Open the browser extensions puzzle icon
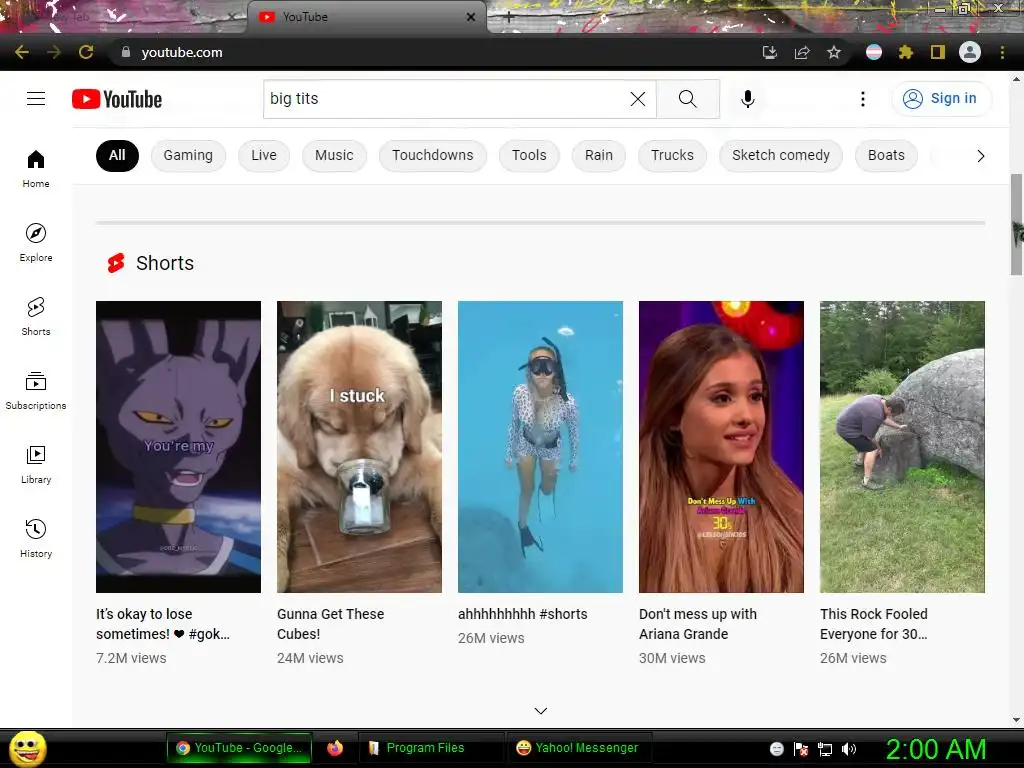This screenshot has width=1024, height=768. [x=906, y=52]
